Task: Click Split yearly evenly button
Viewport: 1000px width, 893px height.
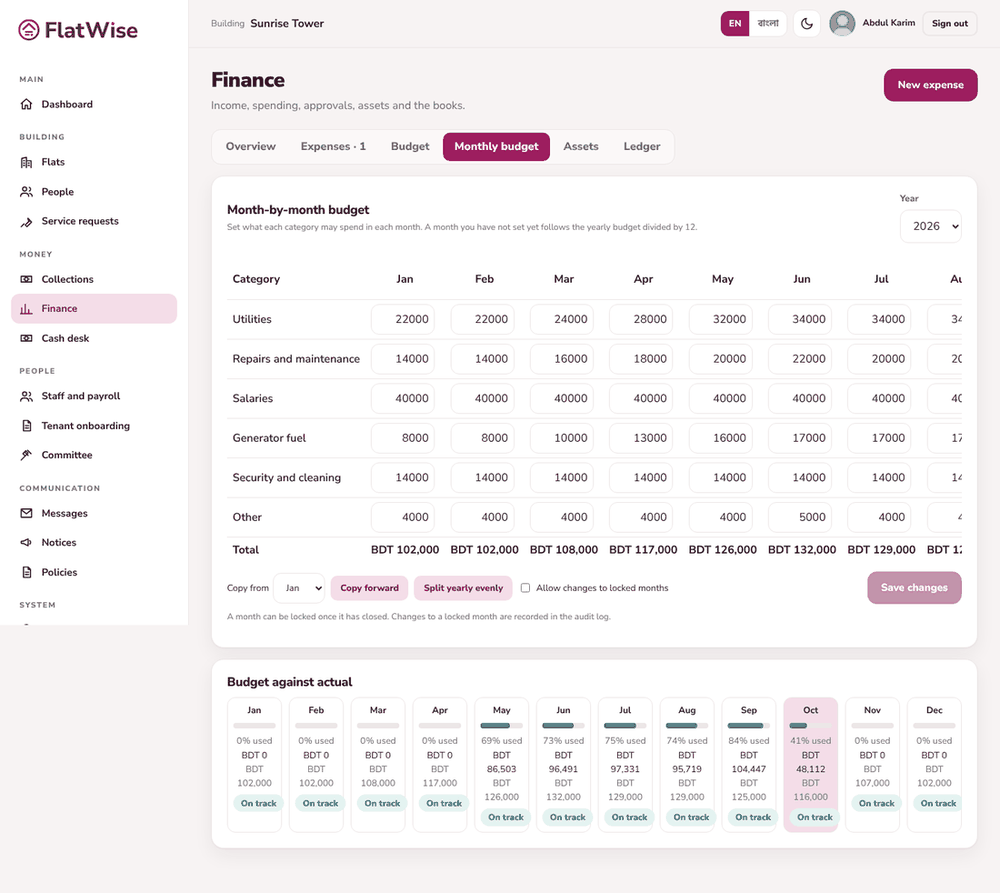Action: pos(463,588)
